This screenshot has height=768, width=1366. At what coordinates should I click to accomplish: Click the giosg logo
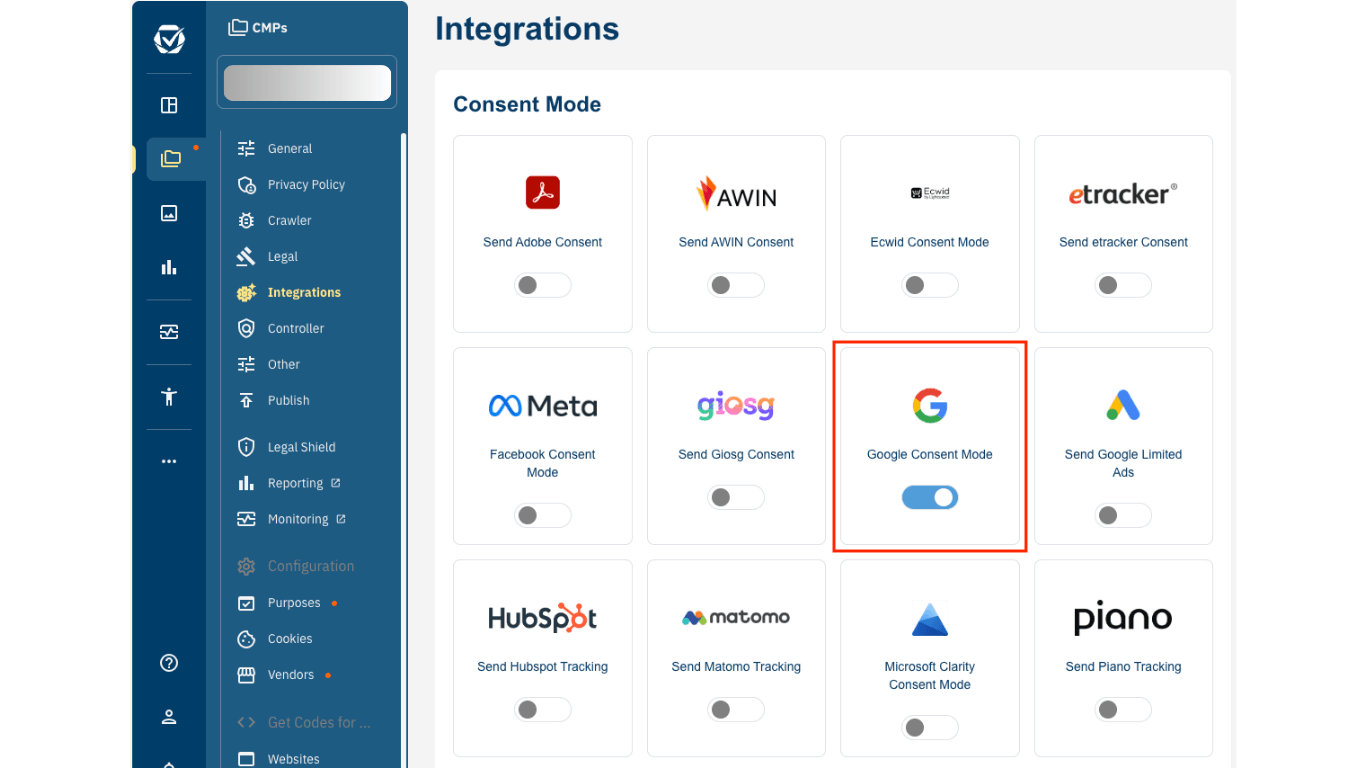click(x=736, y=406)
